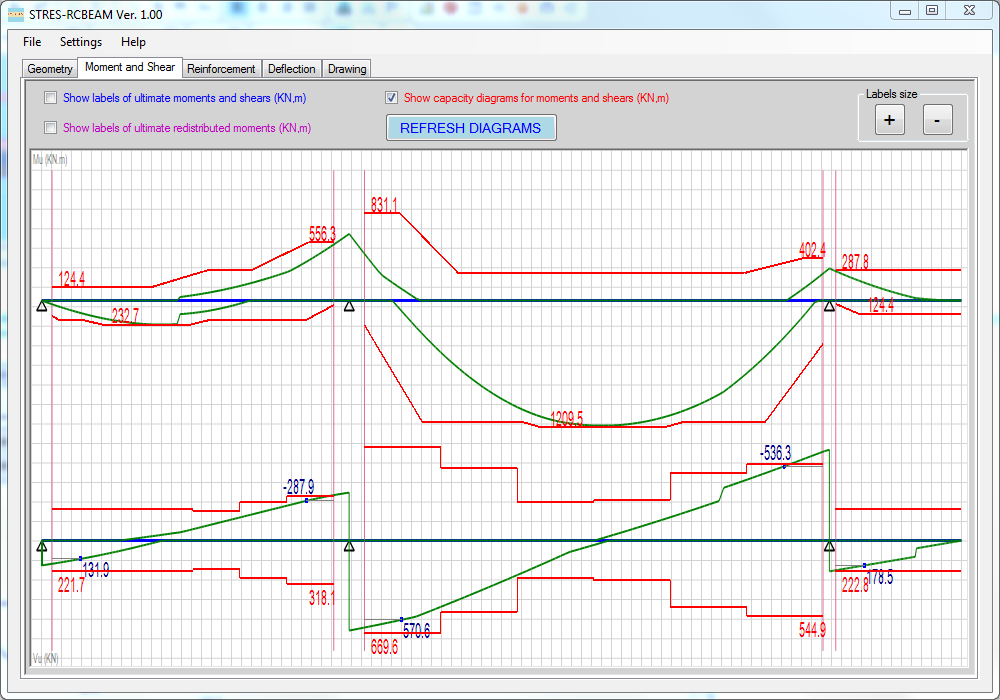The image size is (1000, 700).
Task: Click the 178.5 shear value label
Action: 880,578
